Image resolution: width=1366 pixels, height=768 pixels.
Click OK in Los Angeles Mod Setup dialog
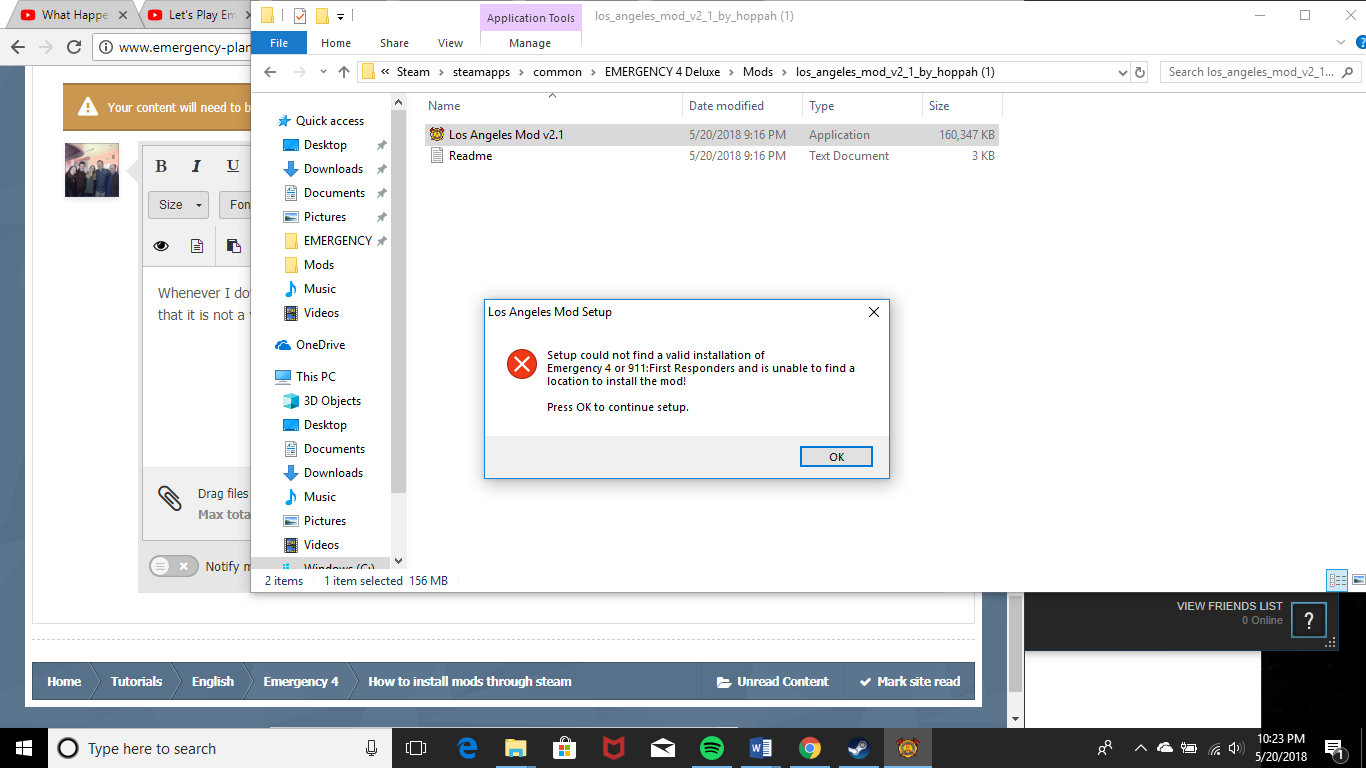tap(836, 457)
